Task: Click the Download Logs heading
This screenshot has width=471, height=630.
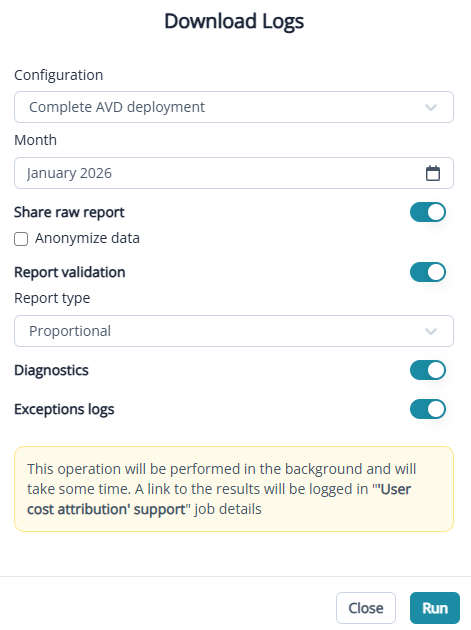Action: 234,21
